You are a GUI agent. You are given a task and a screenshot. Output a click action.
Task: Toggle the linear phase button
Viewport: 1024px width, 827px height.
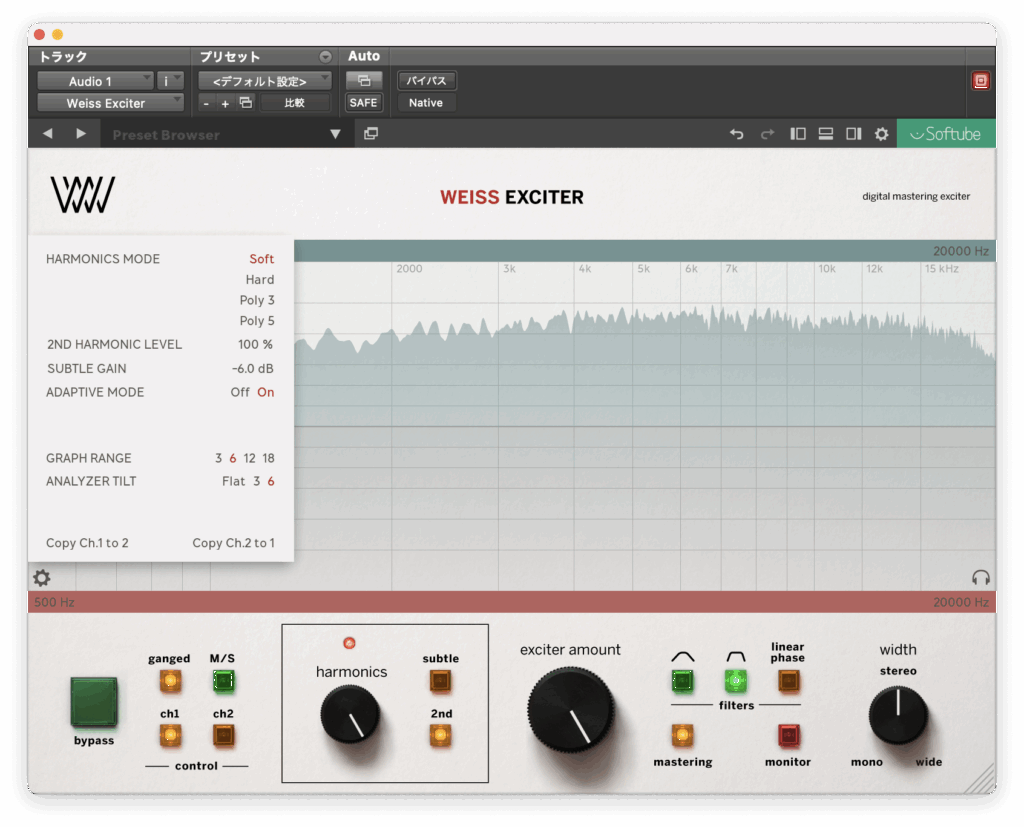tap(788, 681)
